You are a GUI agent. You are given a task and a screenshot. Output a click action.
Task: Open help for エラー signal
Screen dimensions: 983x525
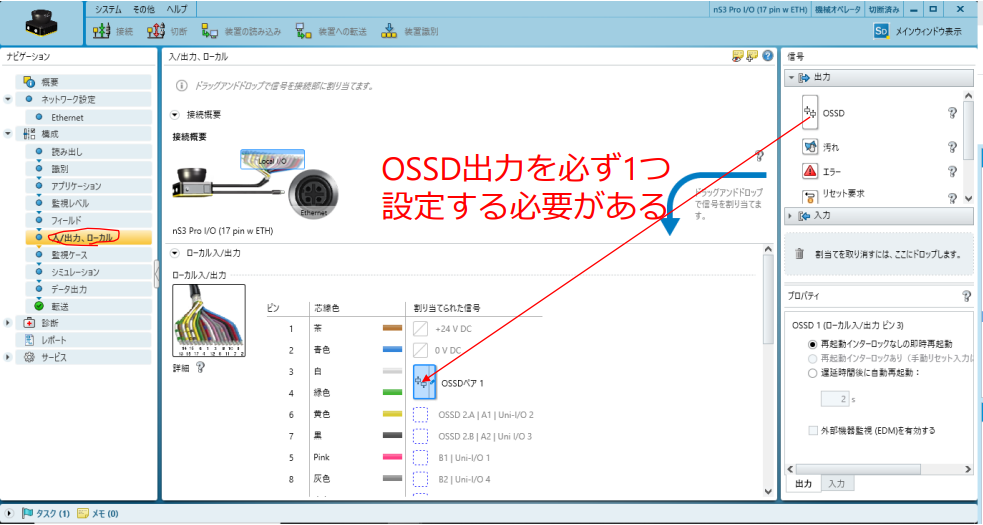pyautogui.click(x=952, y=171)
